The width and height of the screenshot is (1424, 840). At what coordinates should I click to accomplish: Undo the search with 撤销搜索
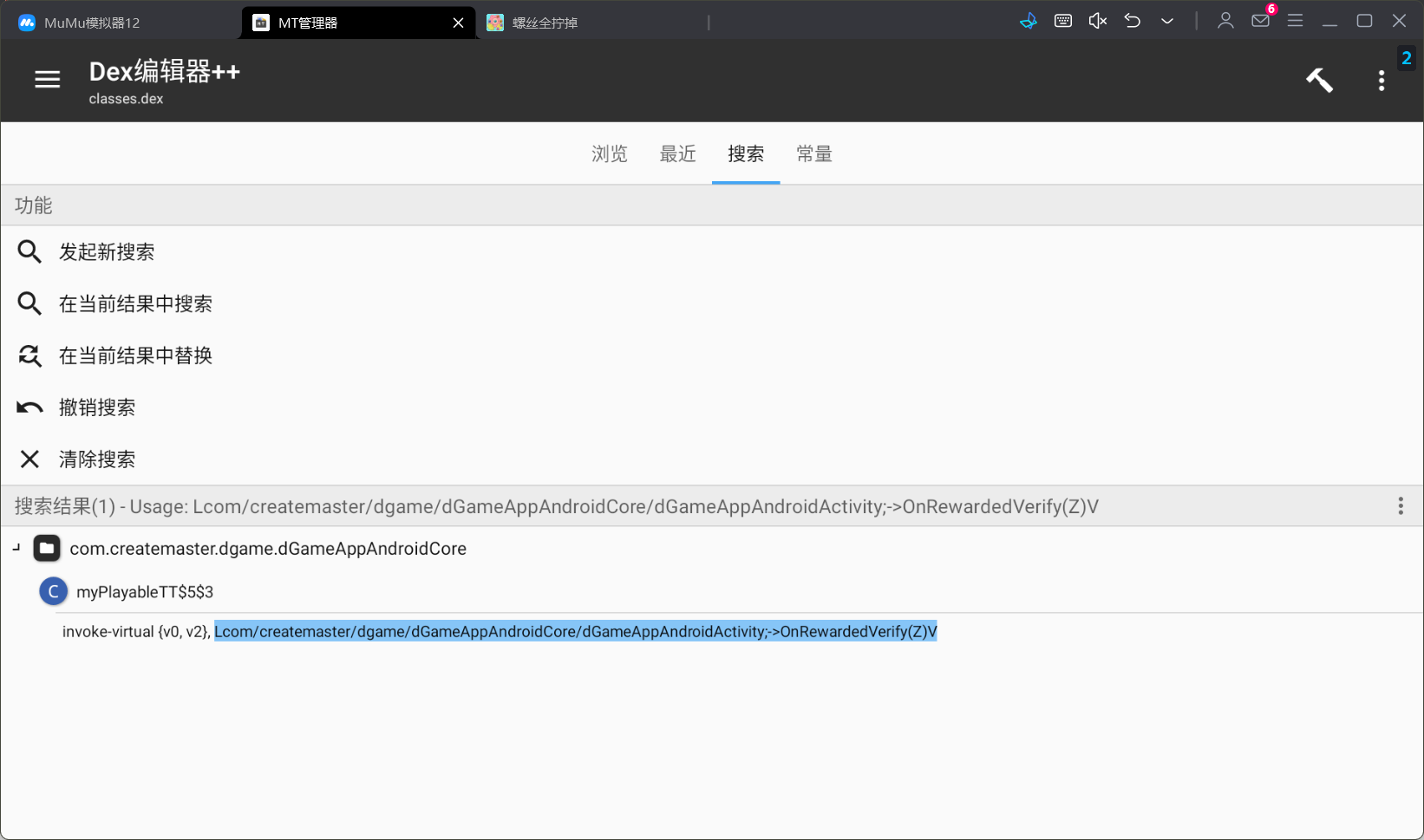[x=712, y=407]
